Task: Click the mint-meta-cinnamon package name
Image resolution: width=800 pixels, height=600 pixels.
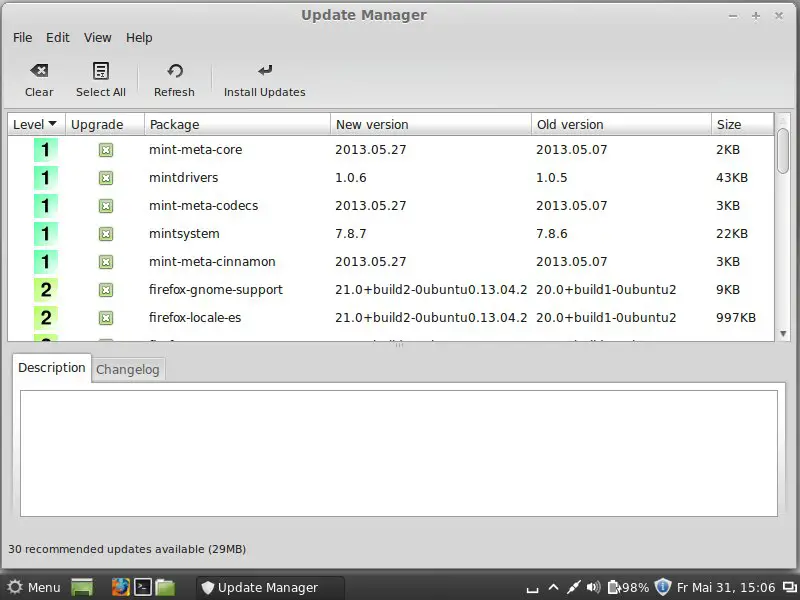Action: point(212,262)
